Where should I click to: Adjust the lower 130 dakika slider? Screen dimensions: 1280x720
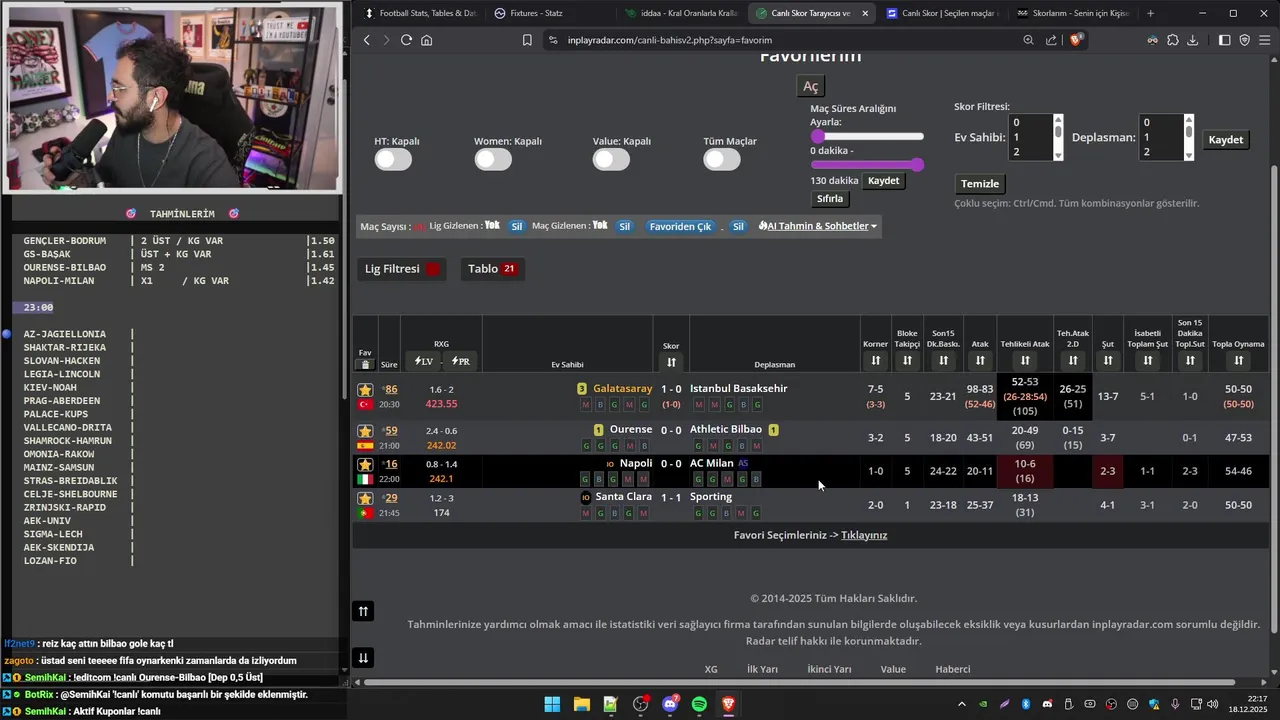pyautogui.click(x=867, y=164)
